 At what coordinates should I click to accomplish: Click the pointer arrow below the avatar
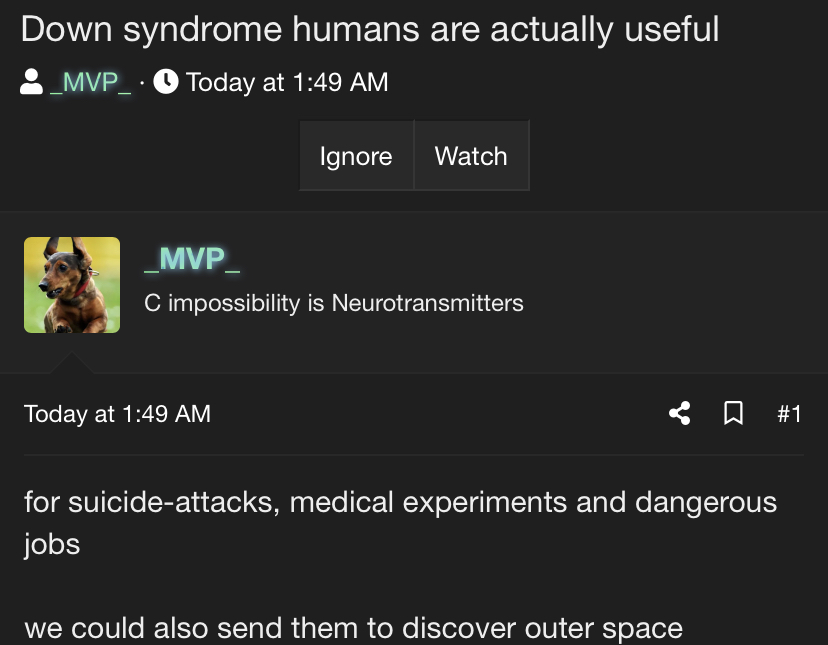click(72, 363)
